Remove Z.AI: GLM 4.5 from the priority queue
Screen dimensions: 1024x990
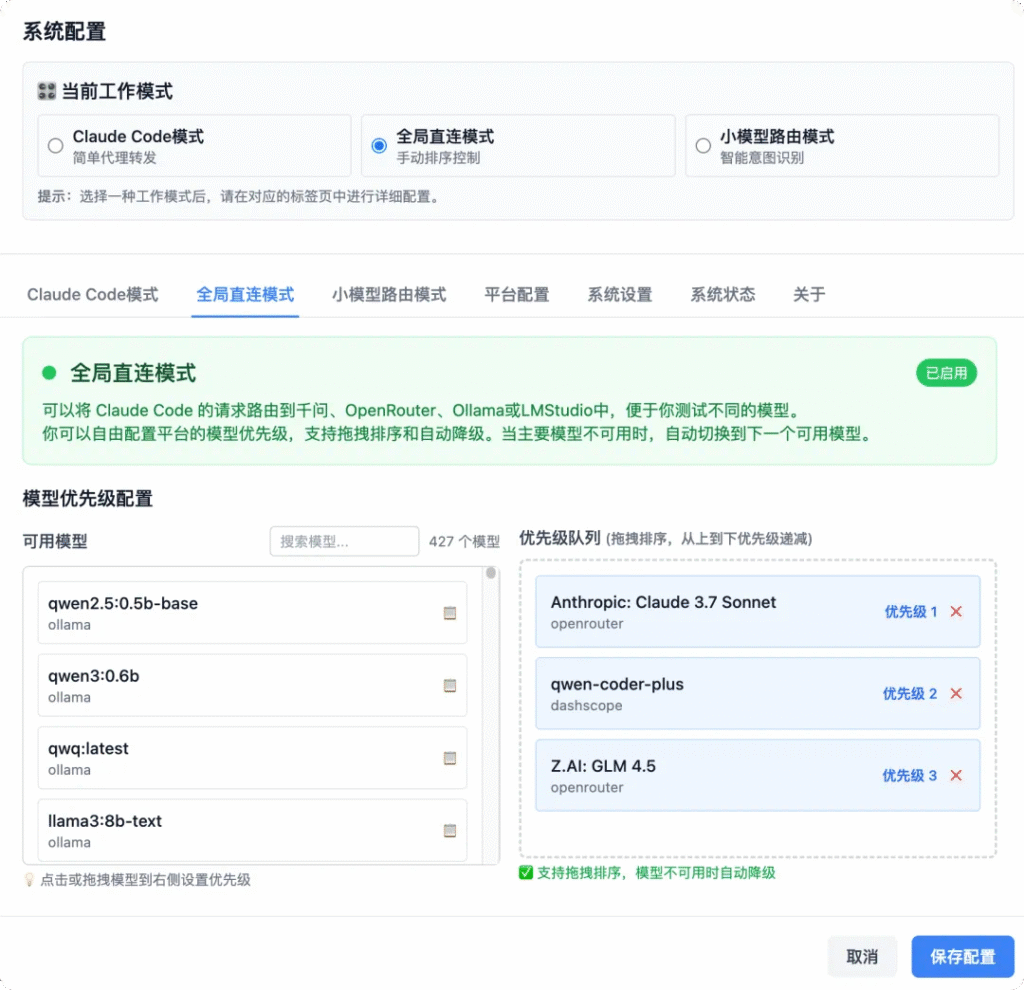(956, 775)
